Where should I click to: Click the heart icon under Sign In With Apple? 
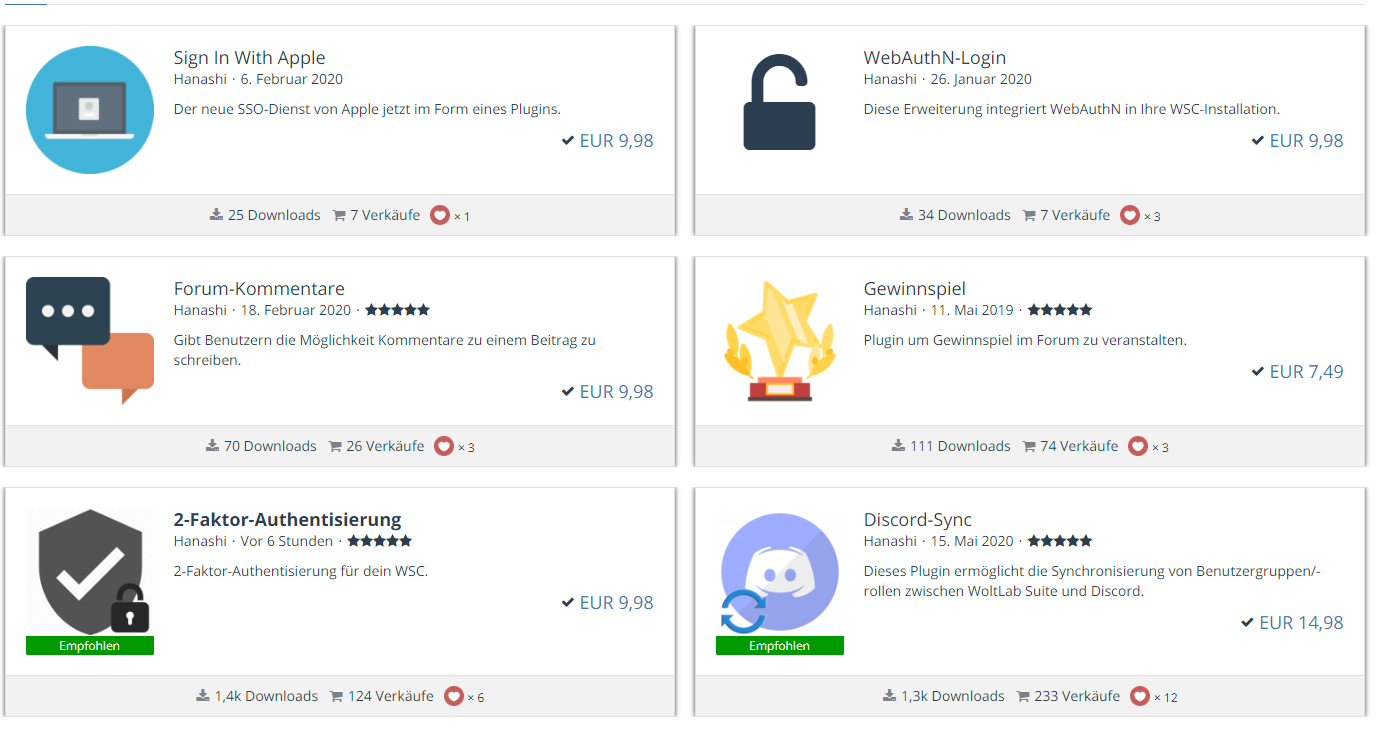[x=440, y=215]
